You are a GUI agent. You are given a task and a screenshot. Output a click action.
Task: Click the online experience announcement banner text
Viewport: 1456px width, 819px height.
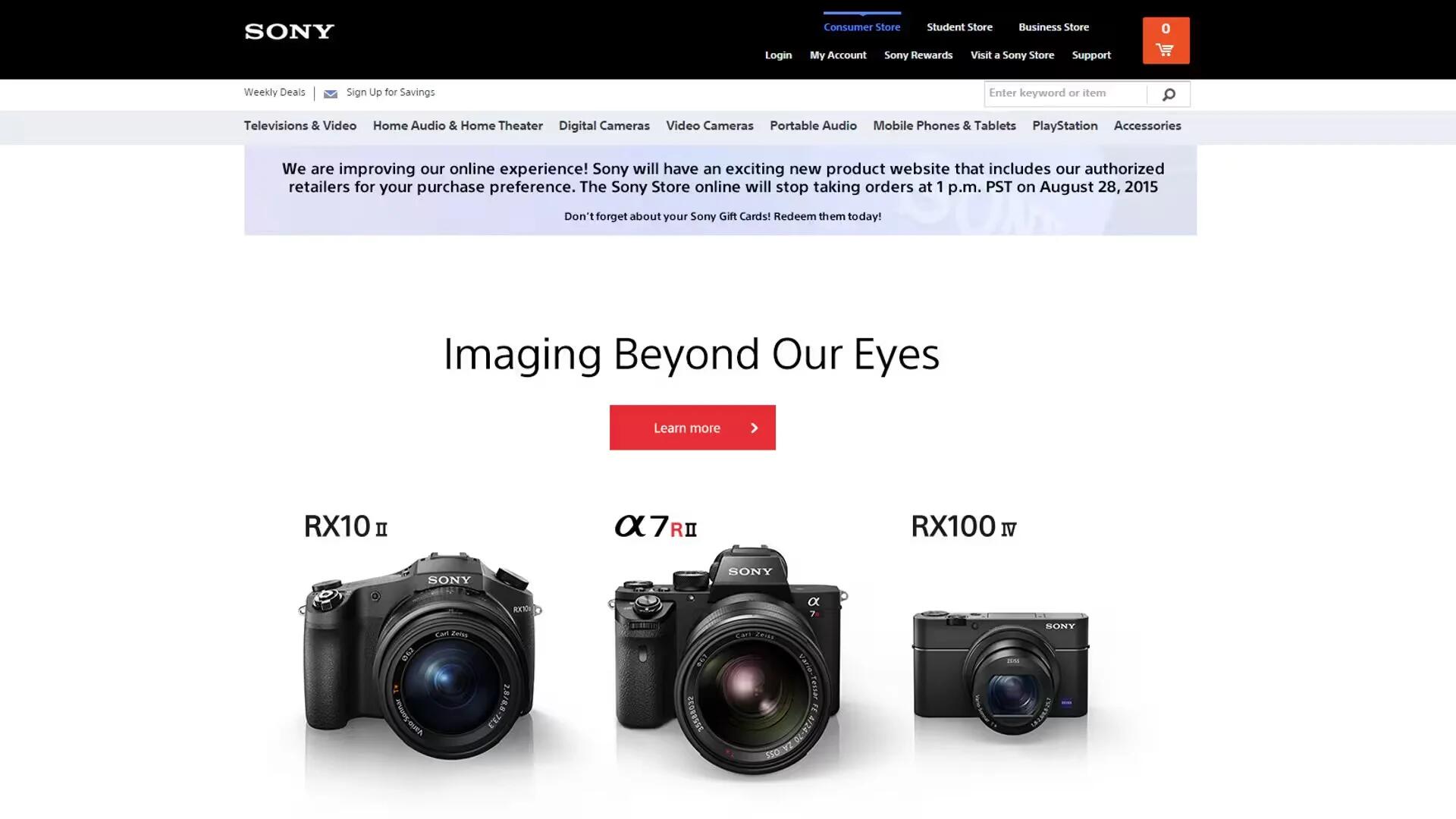tap(723, 178)
